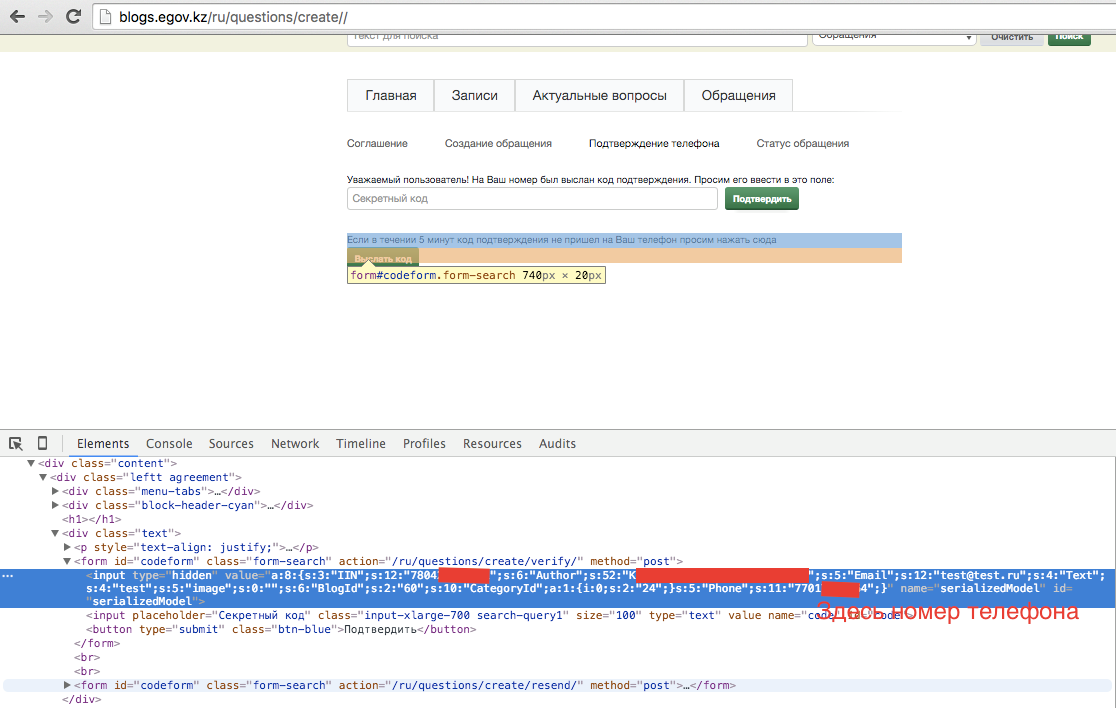Click the Статус обращения step link
This screenshot has height=708, width=1116.
803,143
